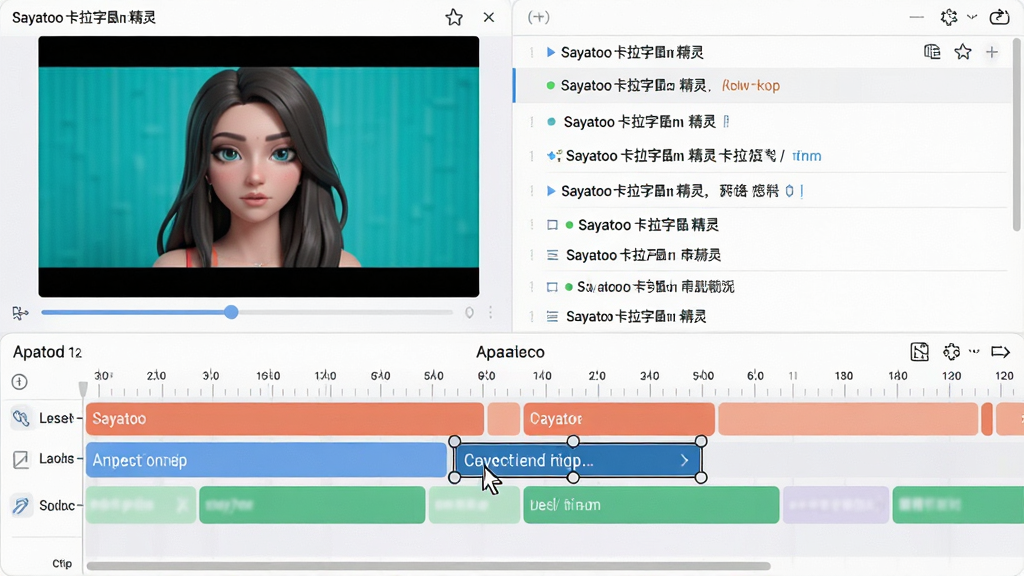Select the 'Cayator' clip on the Leset track
This screenshot has height=576, width=1024.
click(619, 419)
